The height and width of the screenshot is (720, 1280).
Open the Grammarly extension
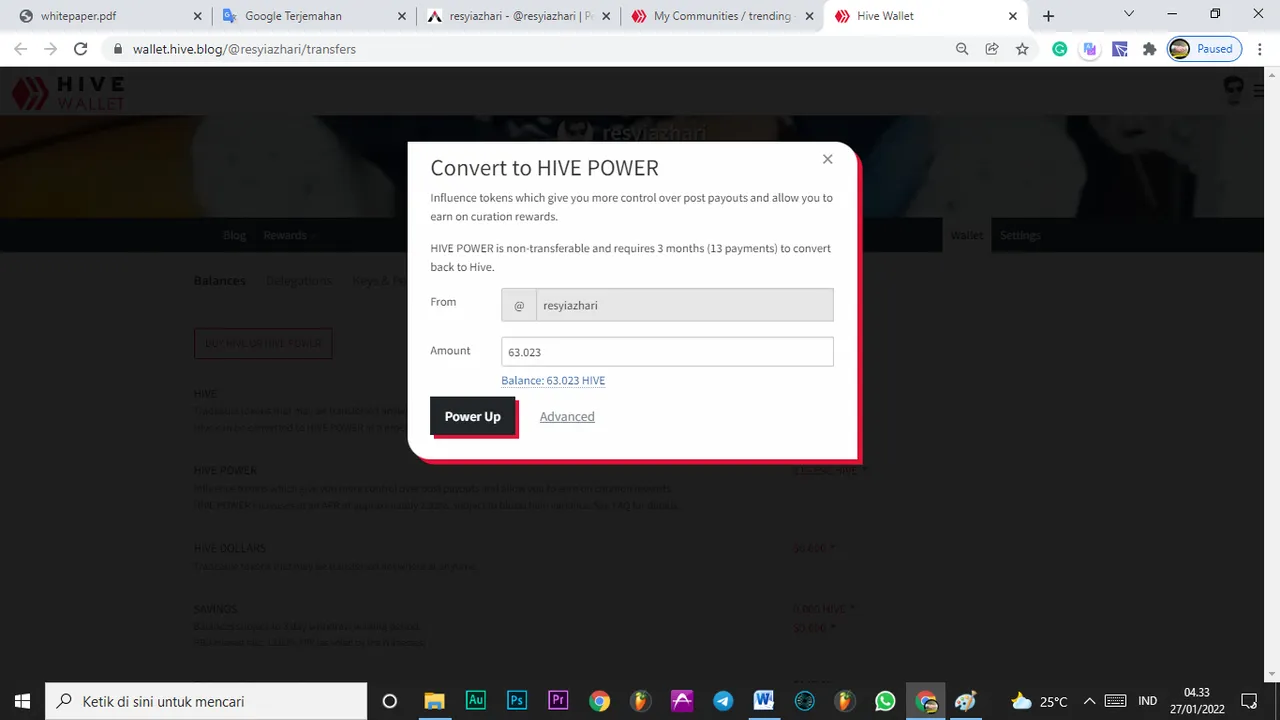pos(1060,49)
